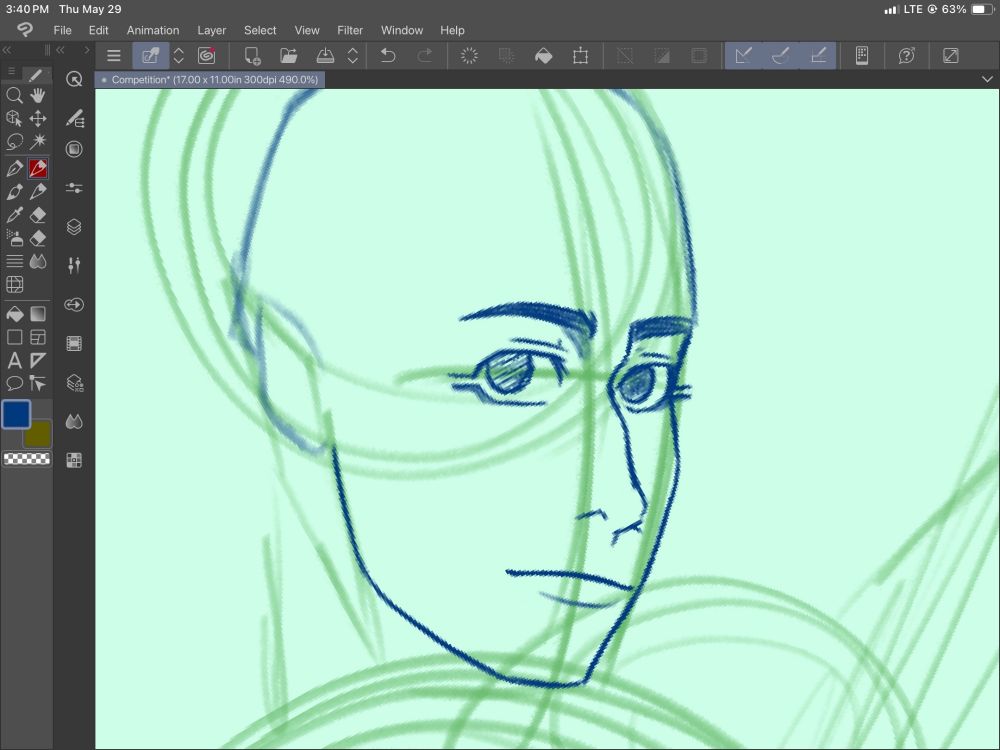This screenshot has width=1000, height=750.
Task: Select the Text tool
Action: click(14, 360)
